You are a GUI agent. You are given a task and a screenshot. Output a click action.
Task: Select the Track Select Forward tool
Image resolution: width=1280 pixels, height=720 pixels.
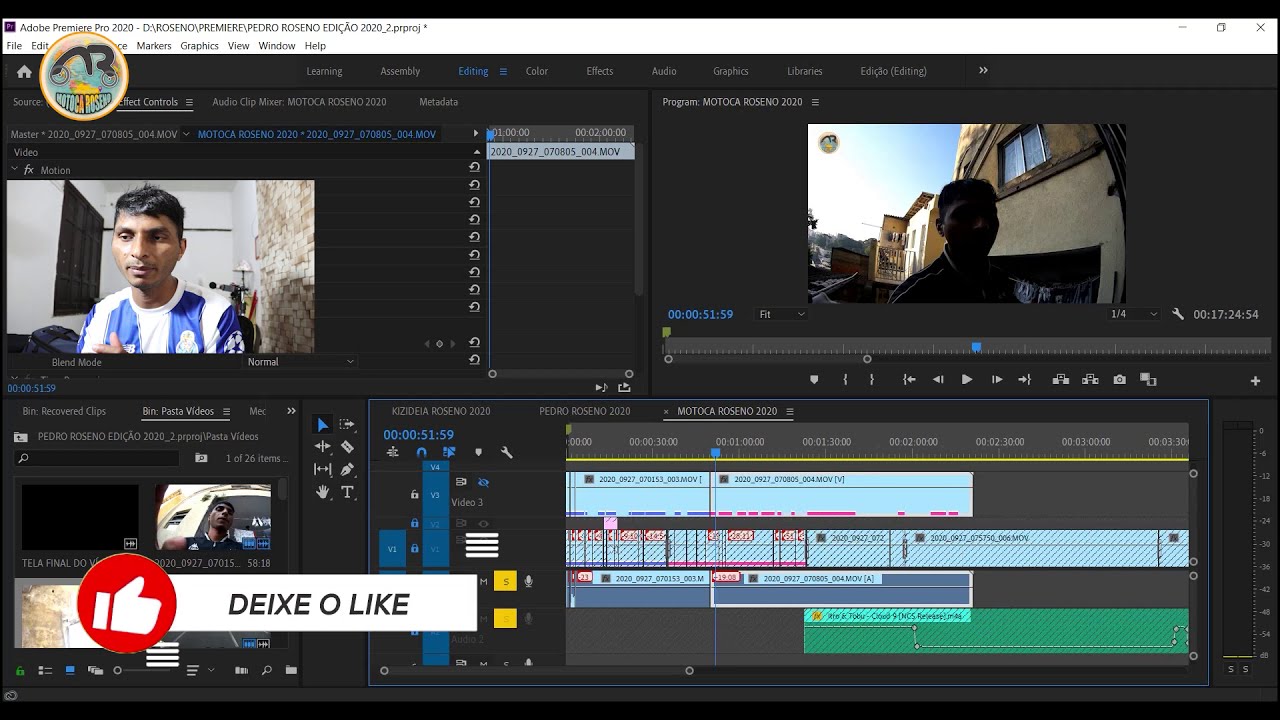[347, 425]
